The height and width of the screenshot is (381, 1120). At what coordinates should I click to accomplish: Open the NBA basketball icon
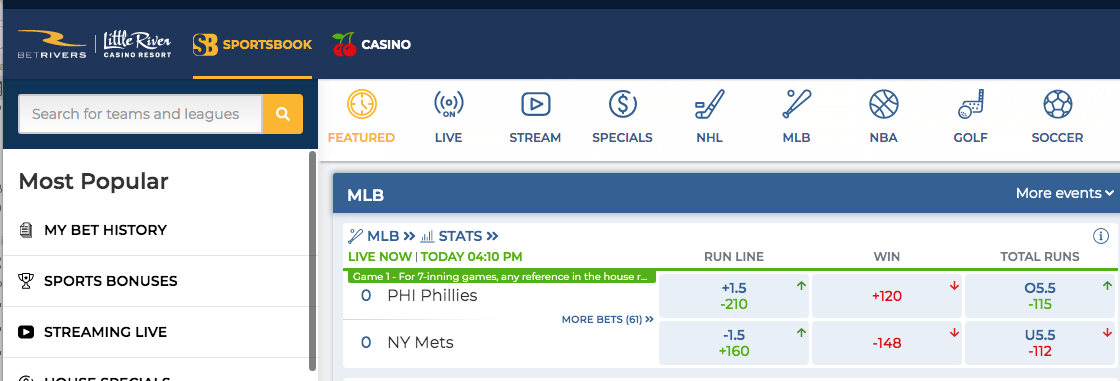[884, 105]
